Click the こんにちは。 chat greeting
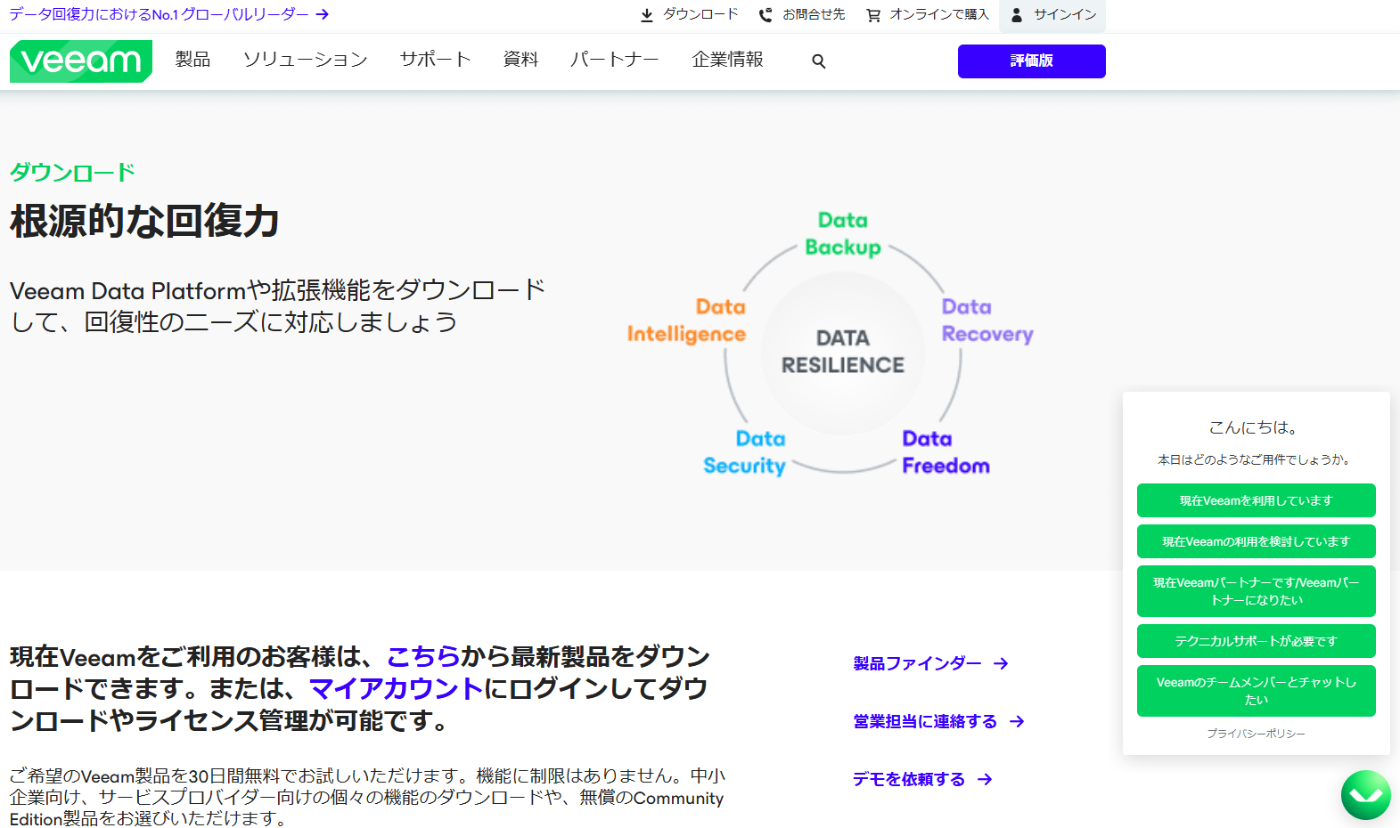 pyautogui.click(x=1253, y=427)
